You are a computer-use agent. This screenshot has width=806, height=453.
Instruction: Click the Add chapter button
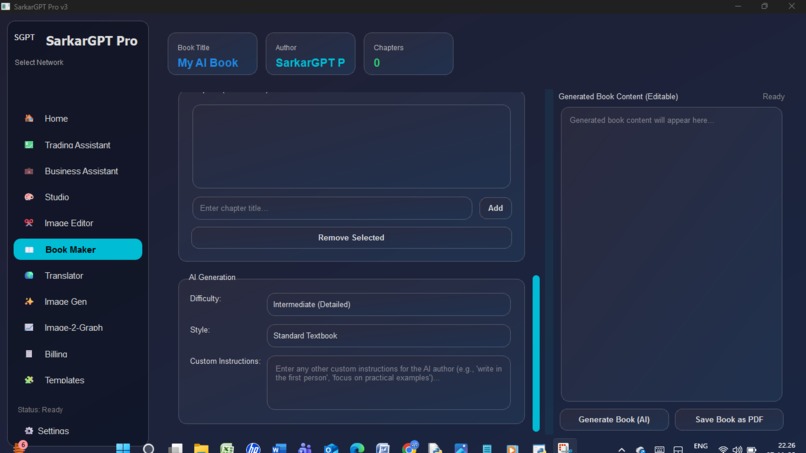[496, 208]
